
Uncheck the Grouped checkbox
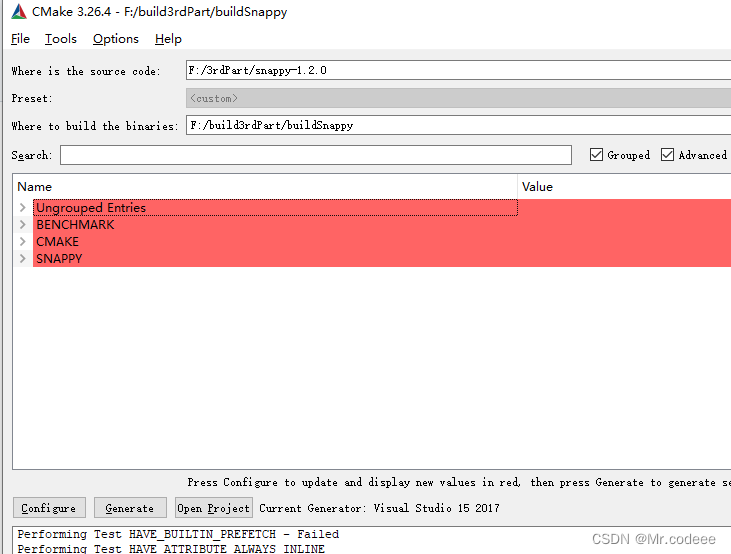596,154
